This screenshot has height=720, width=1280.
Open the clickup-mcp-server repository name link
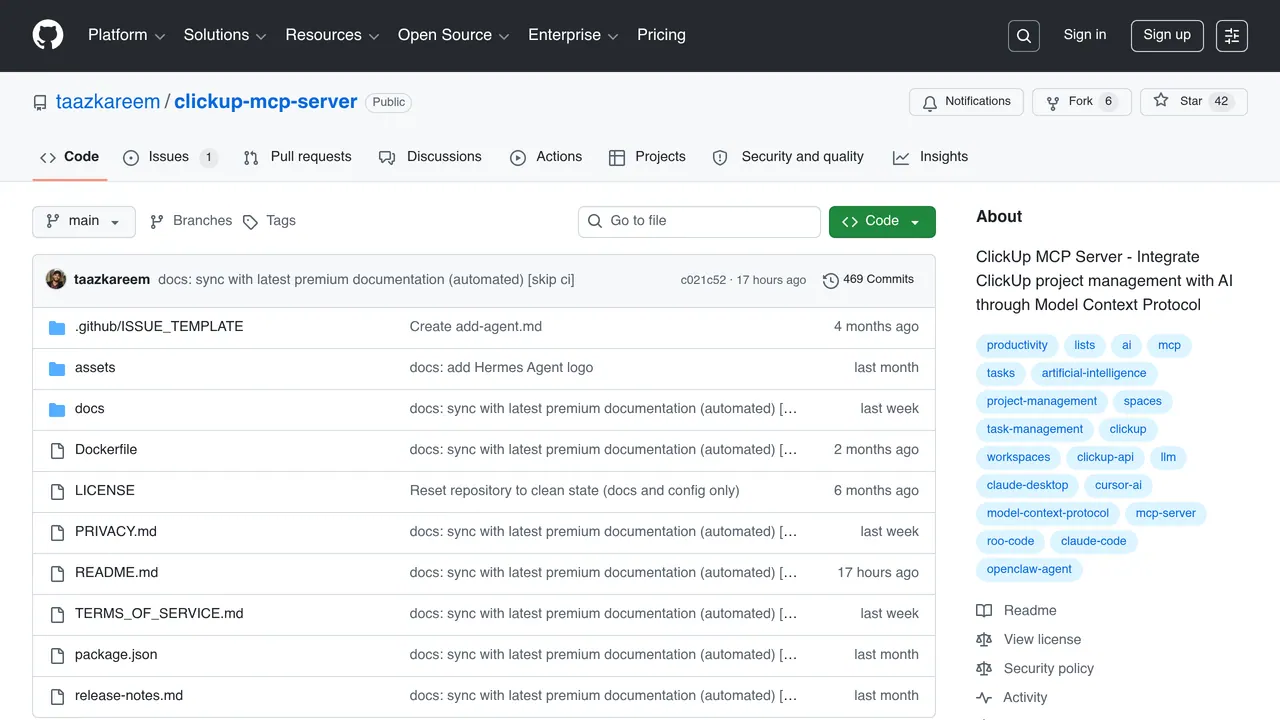pos(266,102)
